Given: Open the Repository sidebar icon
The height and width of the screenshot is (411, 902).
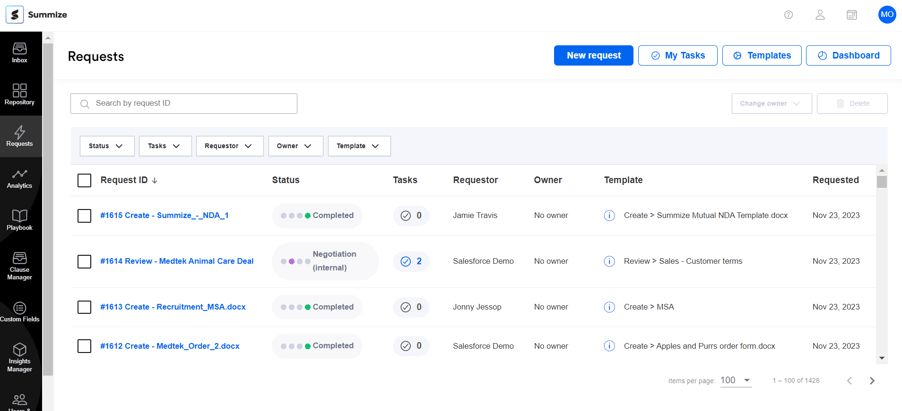Looking at the screenshot, I should (20, 94).
